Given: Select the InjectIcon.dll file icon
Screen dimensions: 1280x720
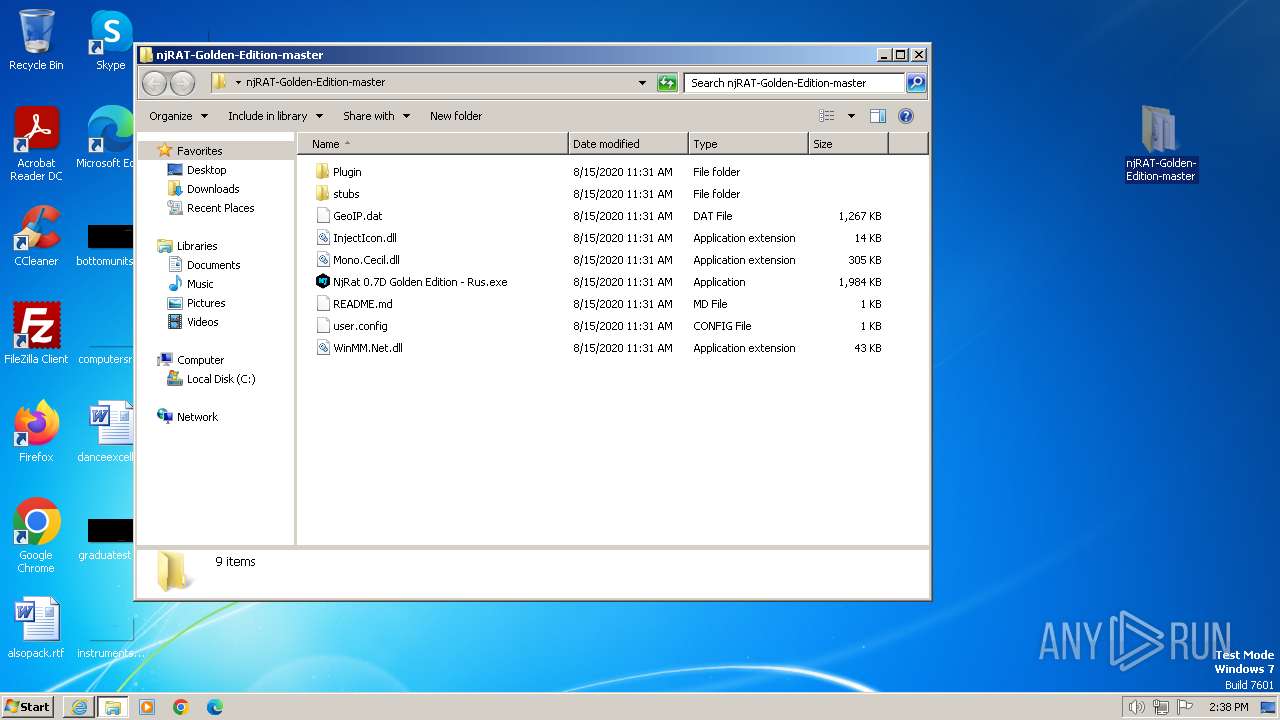Looking at the screenshot, I should click(x=323, y=238).
